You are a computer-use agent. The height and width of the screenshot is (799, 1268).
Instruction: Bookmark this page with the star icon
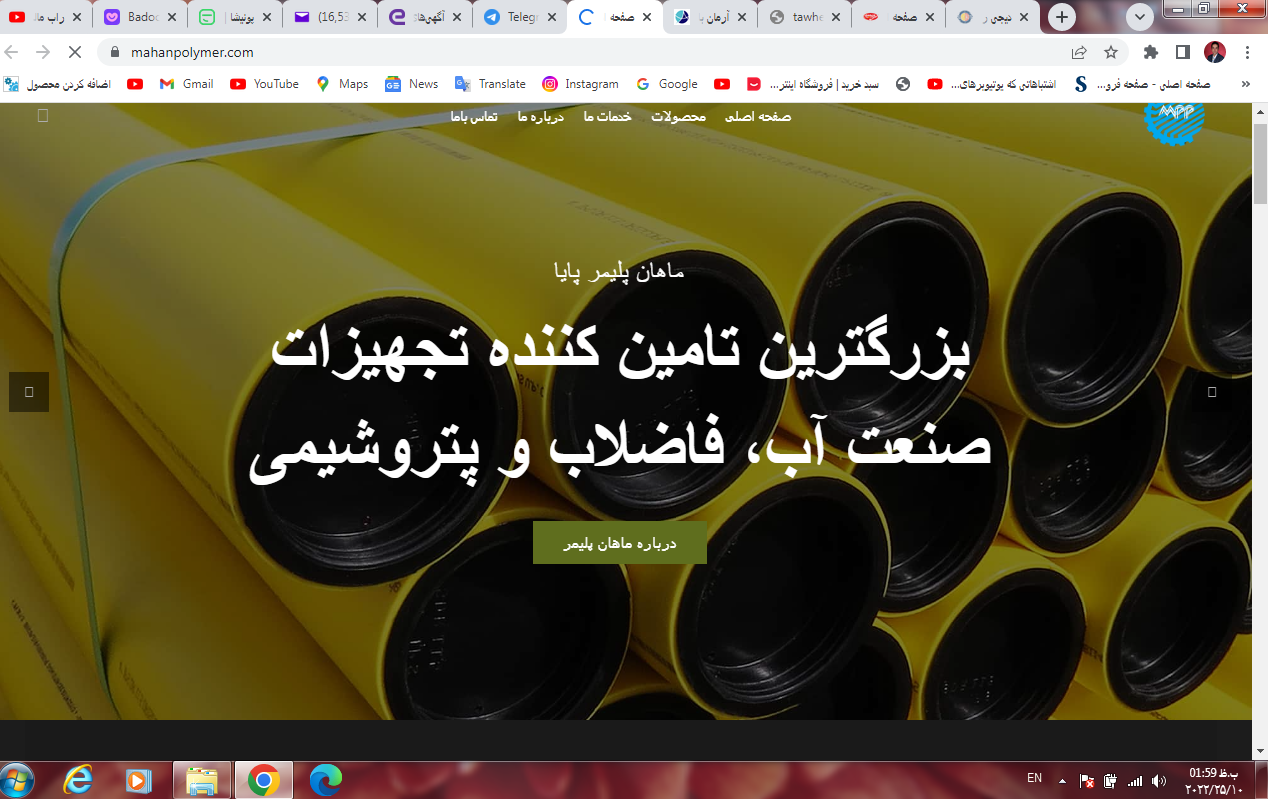click(x=1110, y=52)
